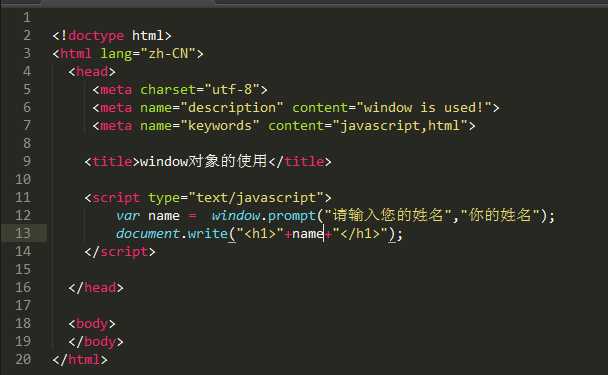Click the closing html tag on line 20
This screenshot has height=375, width=608.
tap(80, 359)
